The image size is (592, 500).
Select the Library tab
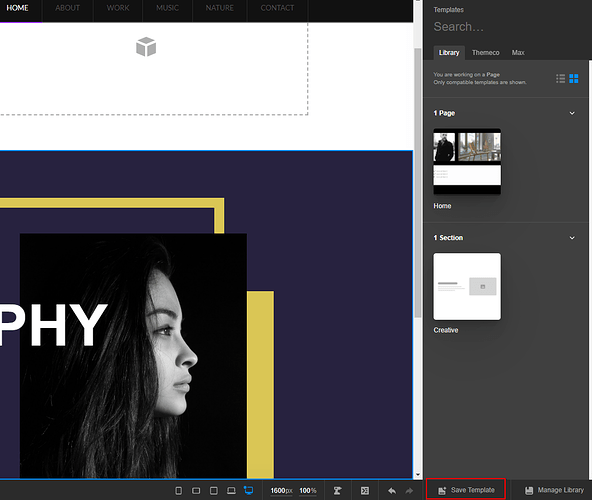(449, 53)
